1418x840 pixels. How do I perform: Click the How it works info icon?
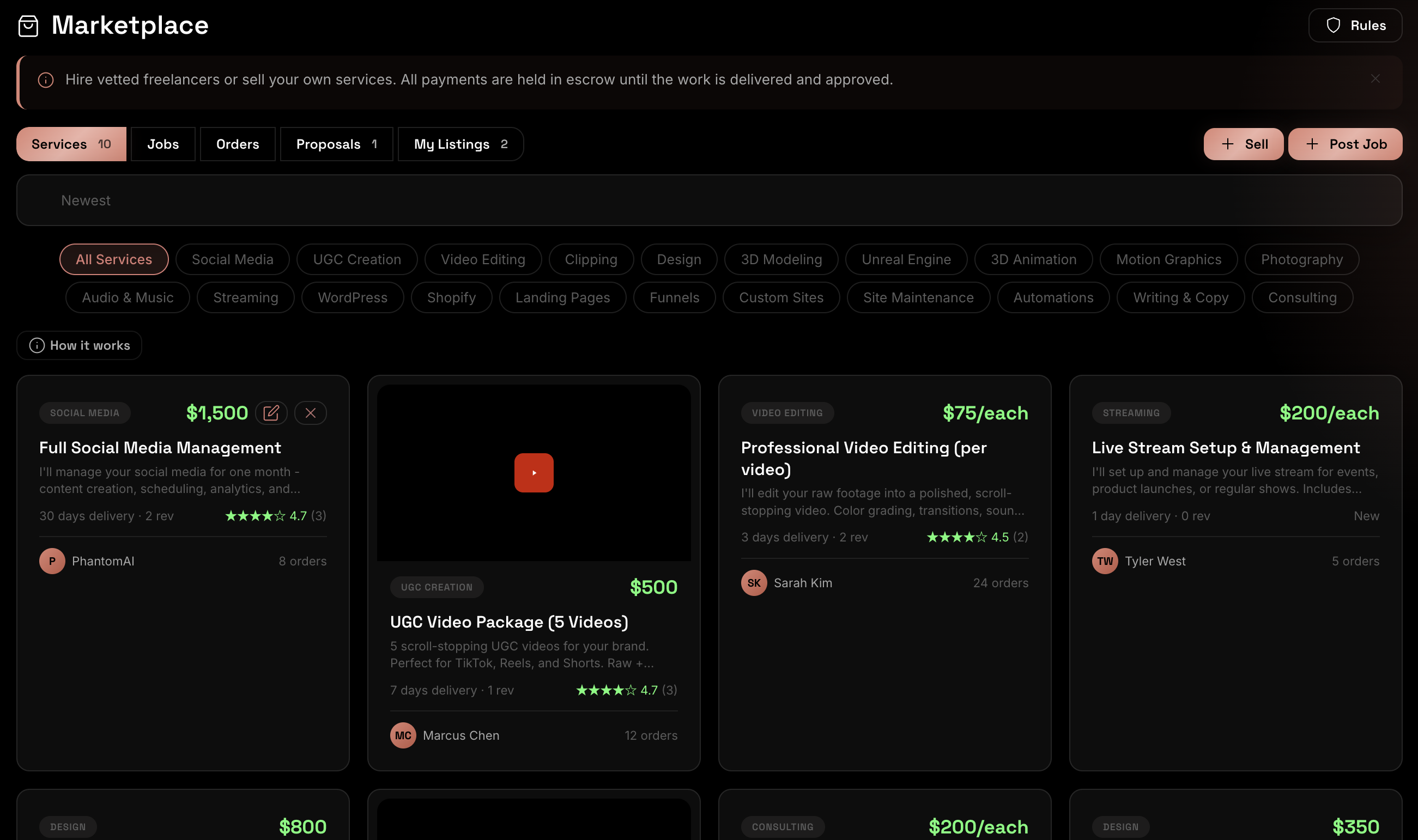click(37, 345)
